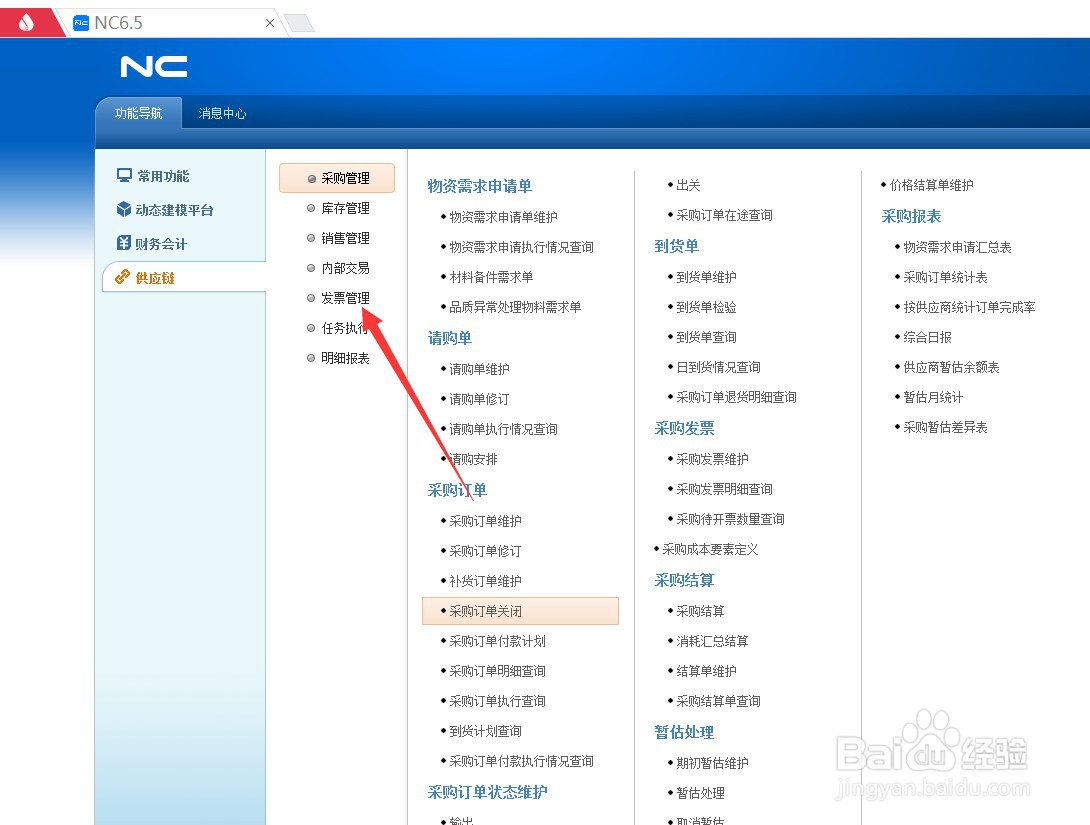The width and height of the screenshot is (1090, 825).
Task: Expand the 采购订单 section header
Action: pos(457,490)
